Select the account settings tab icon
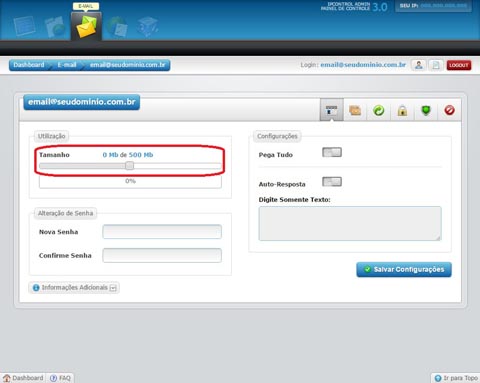 tap(331, 110)
